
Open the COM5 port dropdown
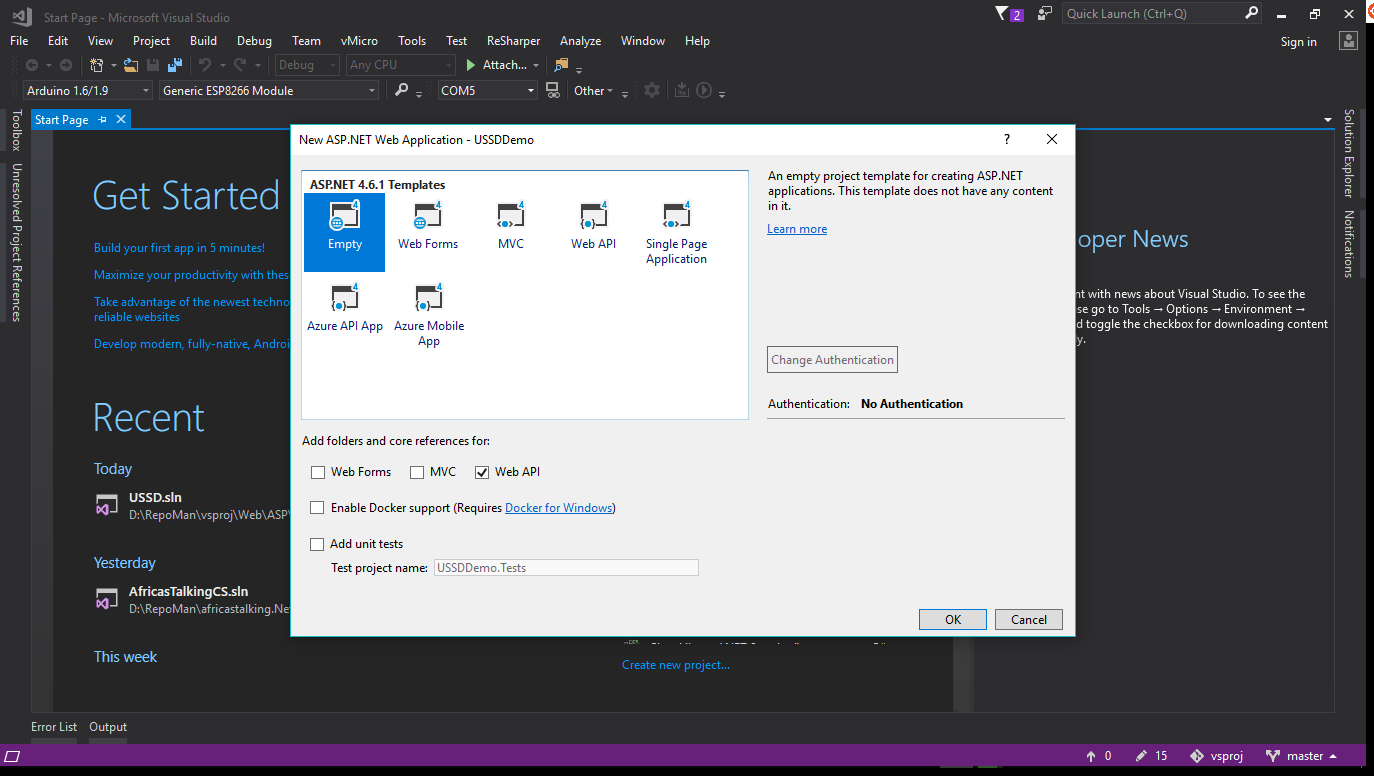point(488,90)
